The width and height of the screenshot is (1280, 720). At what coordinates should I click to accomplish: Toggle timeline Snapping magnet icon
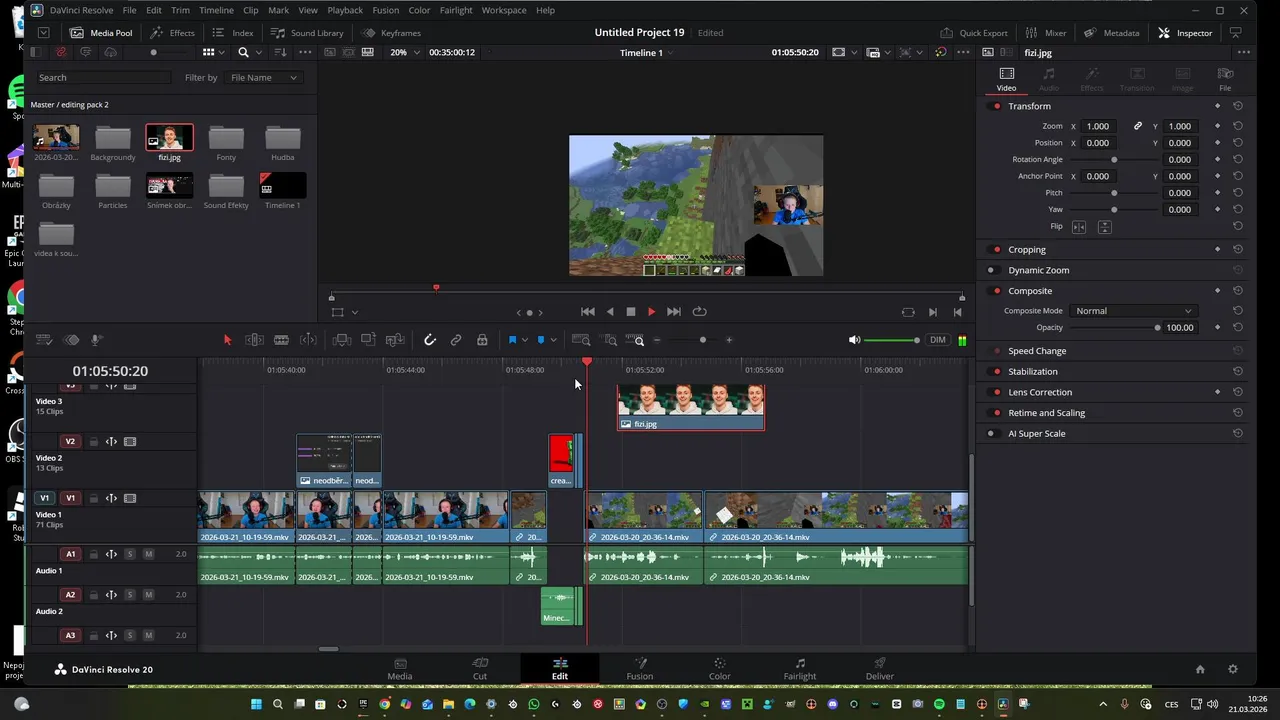tap(430, 340)
